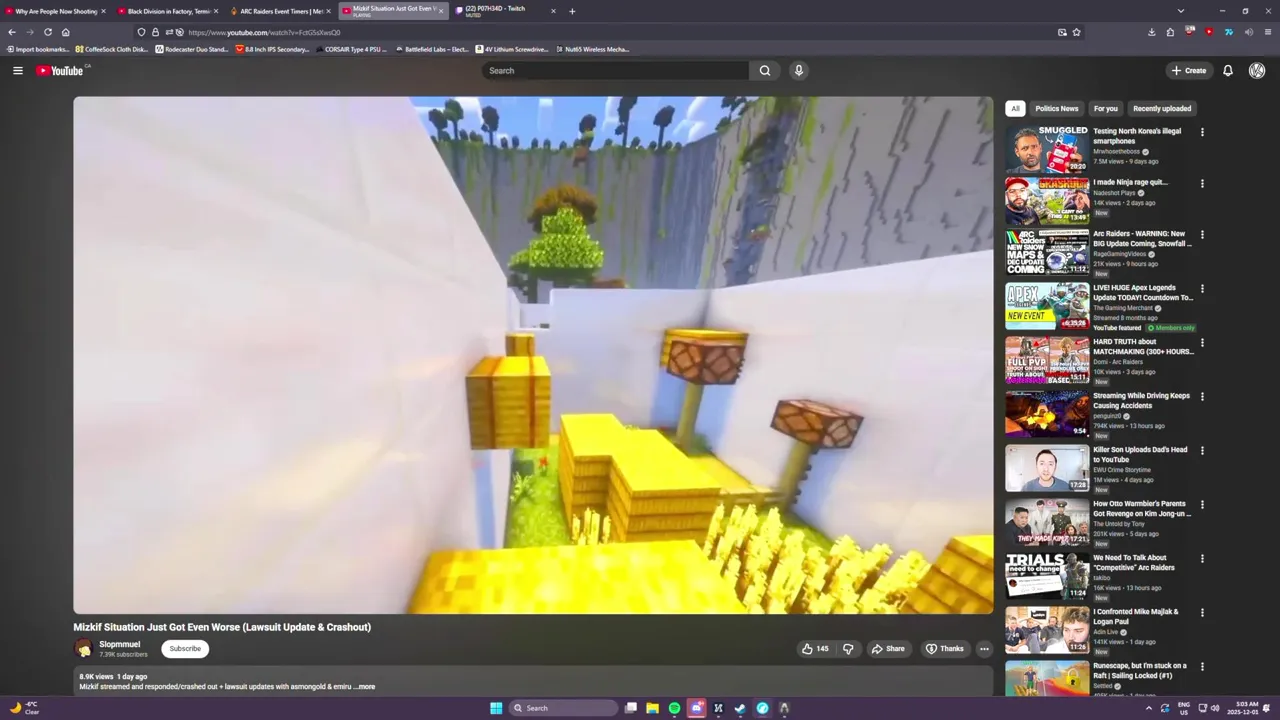1280x720 pixels.
Task: Toggle picture-in-picture icon in address bar
Action: point(1062,32)
